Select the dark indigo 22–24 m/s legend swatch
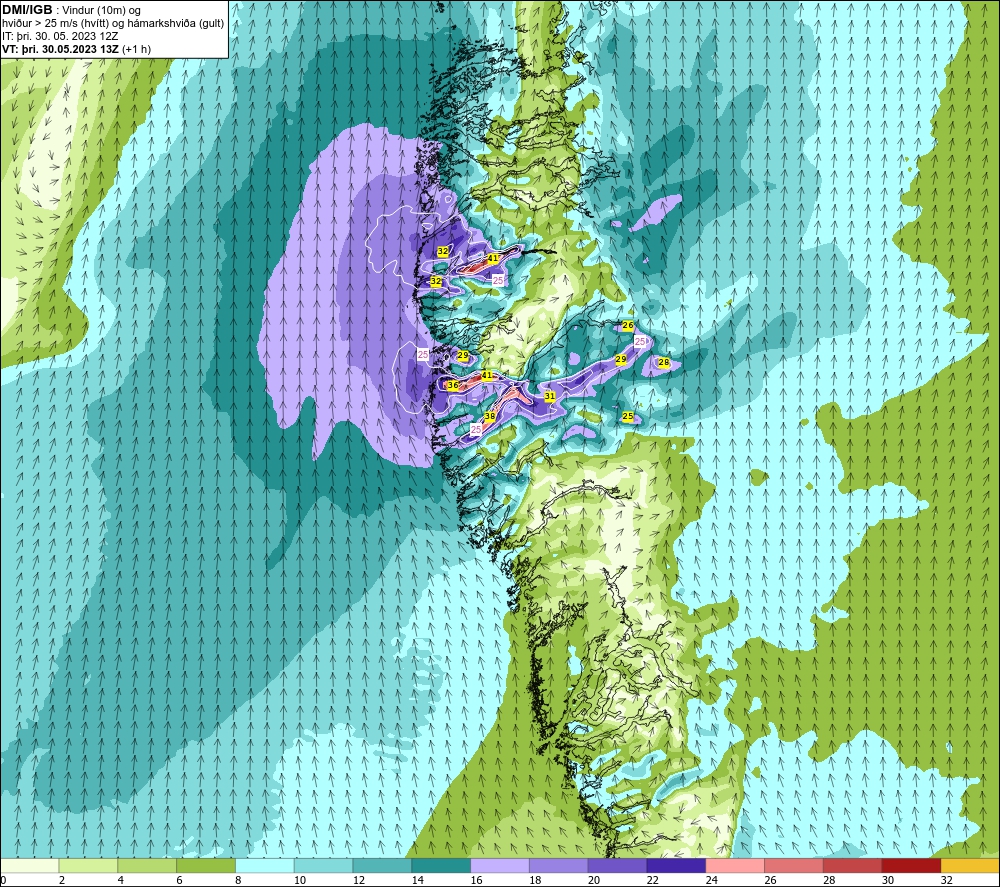1000x887 pixels. [x=676, y=865]
